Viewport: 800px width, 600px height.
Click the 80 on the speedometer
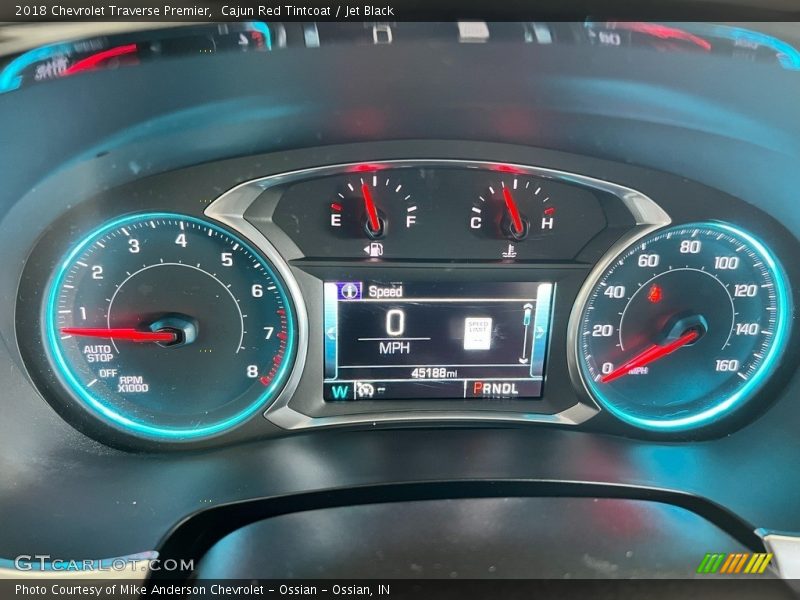tap(690, 246)
